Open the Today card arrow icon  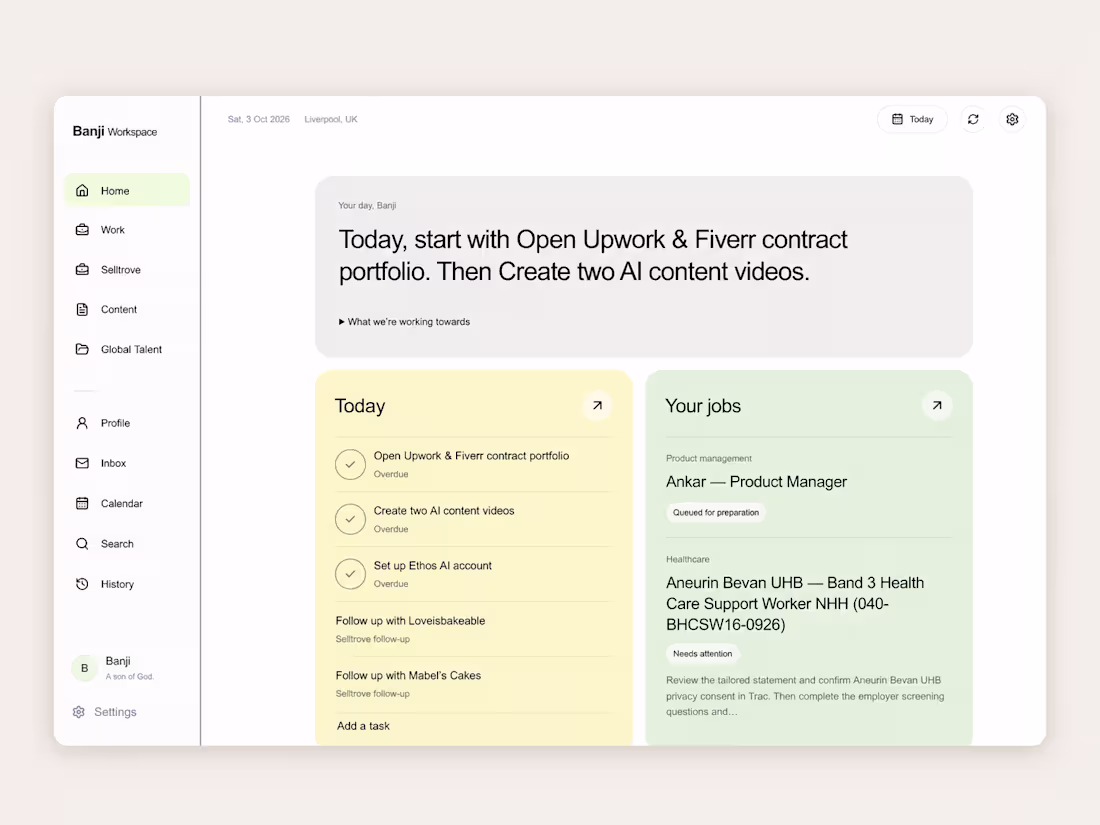(x=597, y=405)
